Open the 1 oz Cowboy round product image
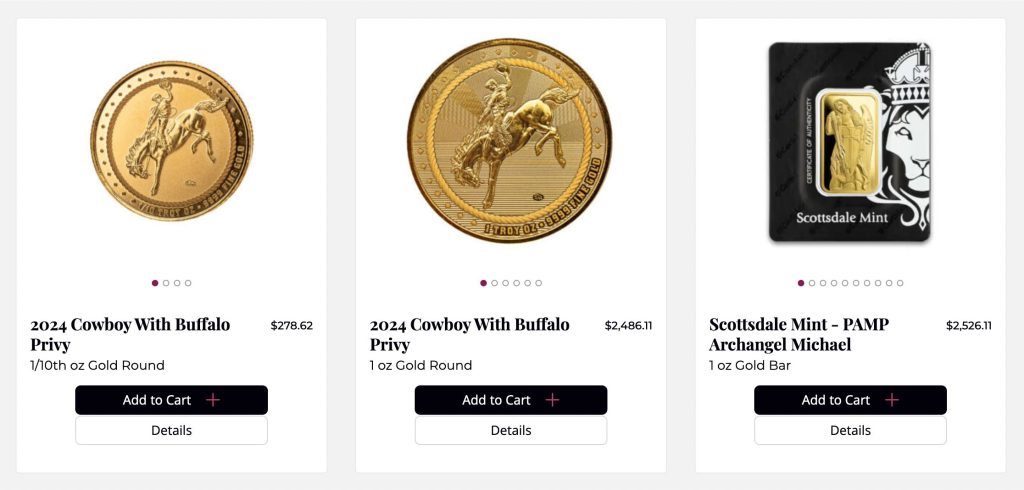Screen dimensions: 1024x490 510,141
